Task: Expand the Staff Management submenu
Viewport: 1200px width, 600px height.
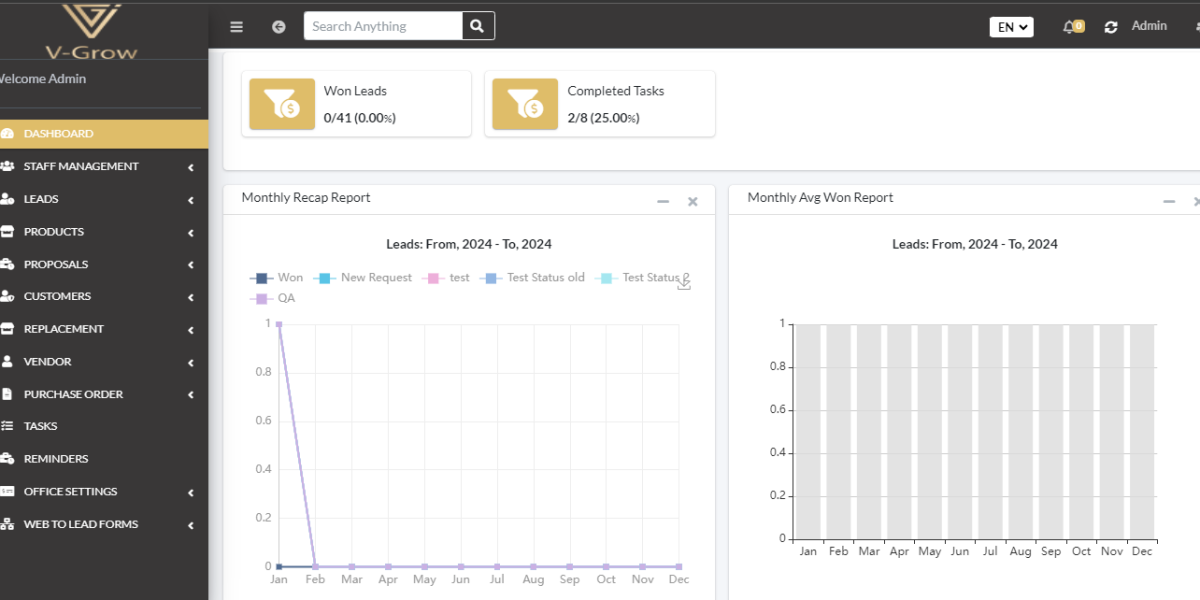Action: tap(81, 166)
